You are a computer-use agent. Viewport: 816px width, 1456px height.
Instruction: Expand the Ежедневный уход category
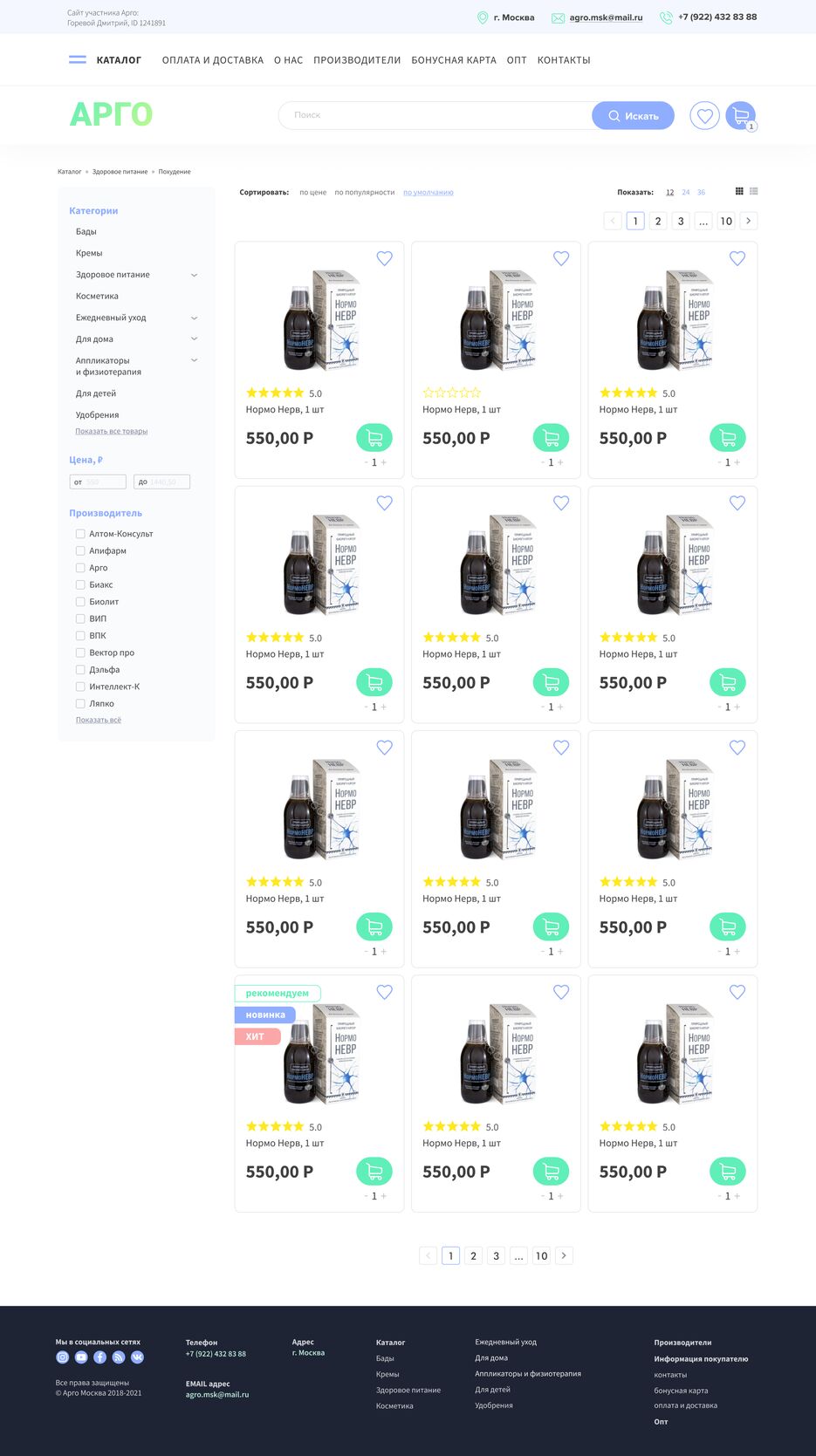point(194,318)
